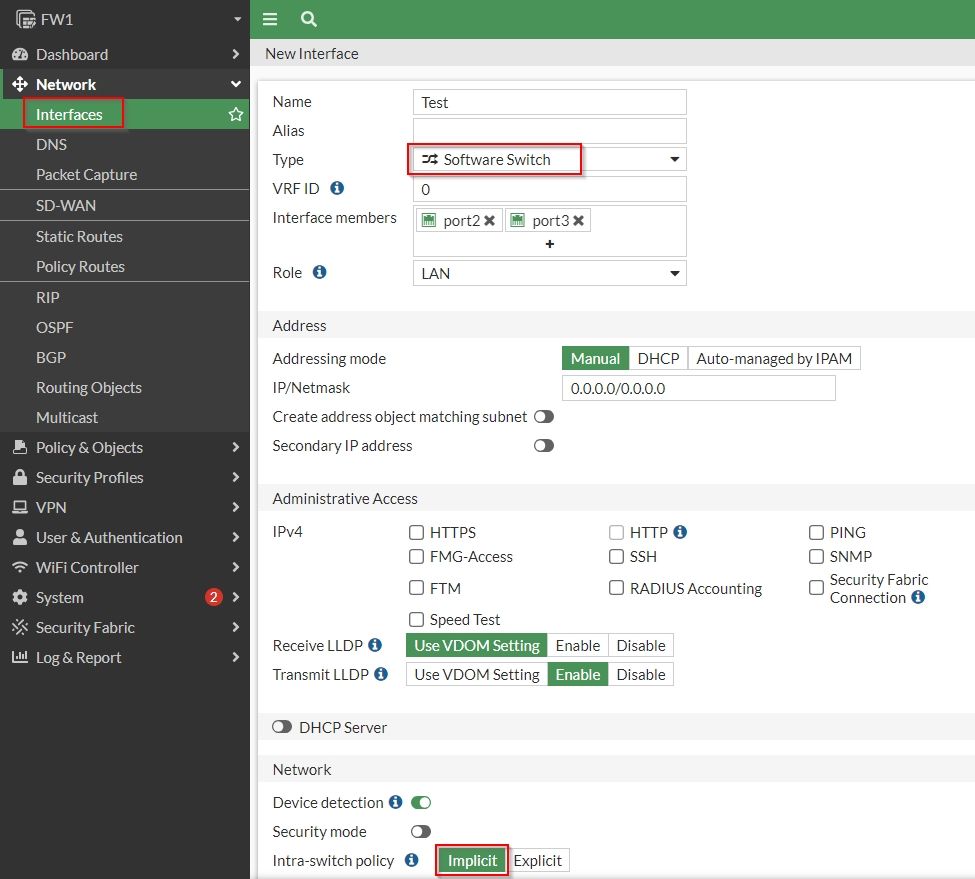Click the Intra-switch policy info icon
Image resolution: width=975 pixels, height=879 pixels.
click(x=411, y=860)
